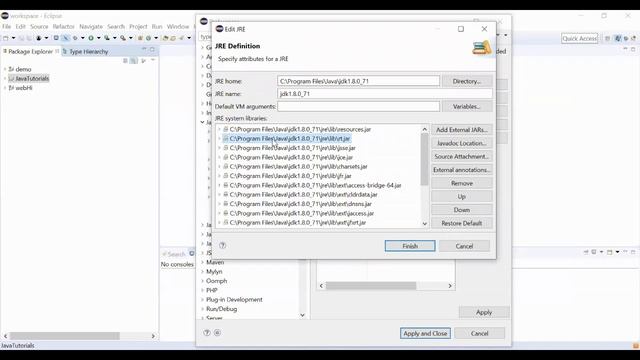The width and height of the screenshot is (640, 360).
Task: Select cldrdata.jar library row
Action: click(303, 195)
